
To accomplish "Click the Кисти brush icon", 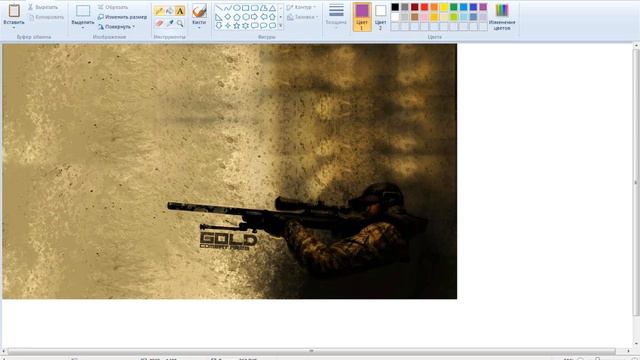I will click(x=199, y=11).
